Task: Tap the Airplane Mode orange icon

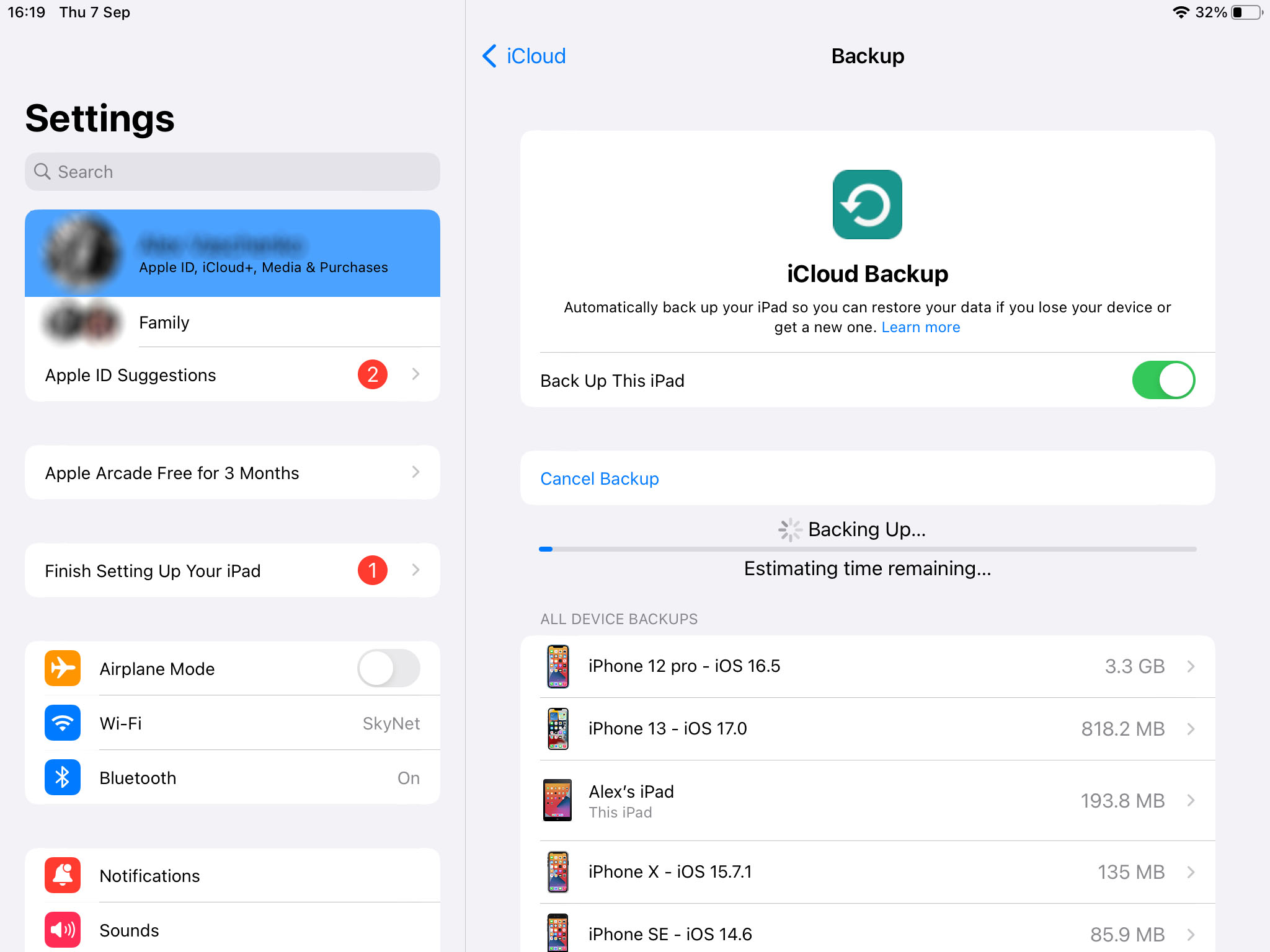Action: (x=63, y=668)
